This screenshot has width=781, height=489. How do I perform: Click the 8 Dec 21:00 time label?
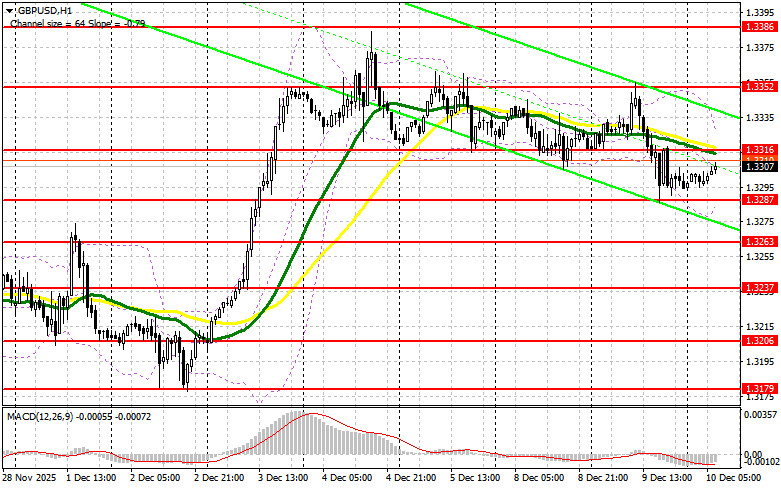click(603, 478)
